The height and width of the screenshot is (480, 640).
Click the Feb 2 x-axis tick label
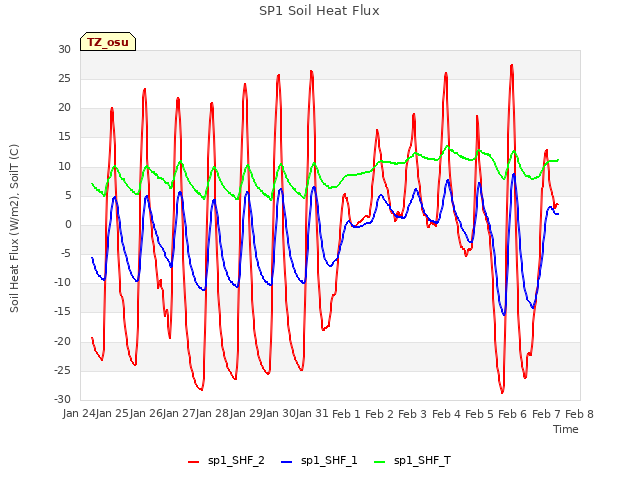pos(379,414)
